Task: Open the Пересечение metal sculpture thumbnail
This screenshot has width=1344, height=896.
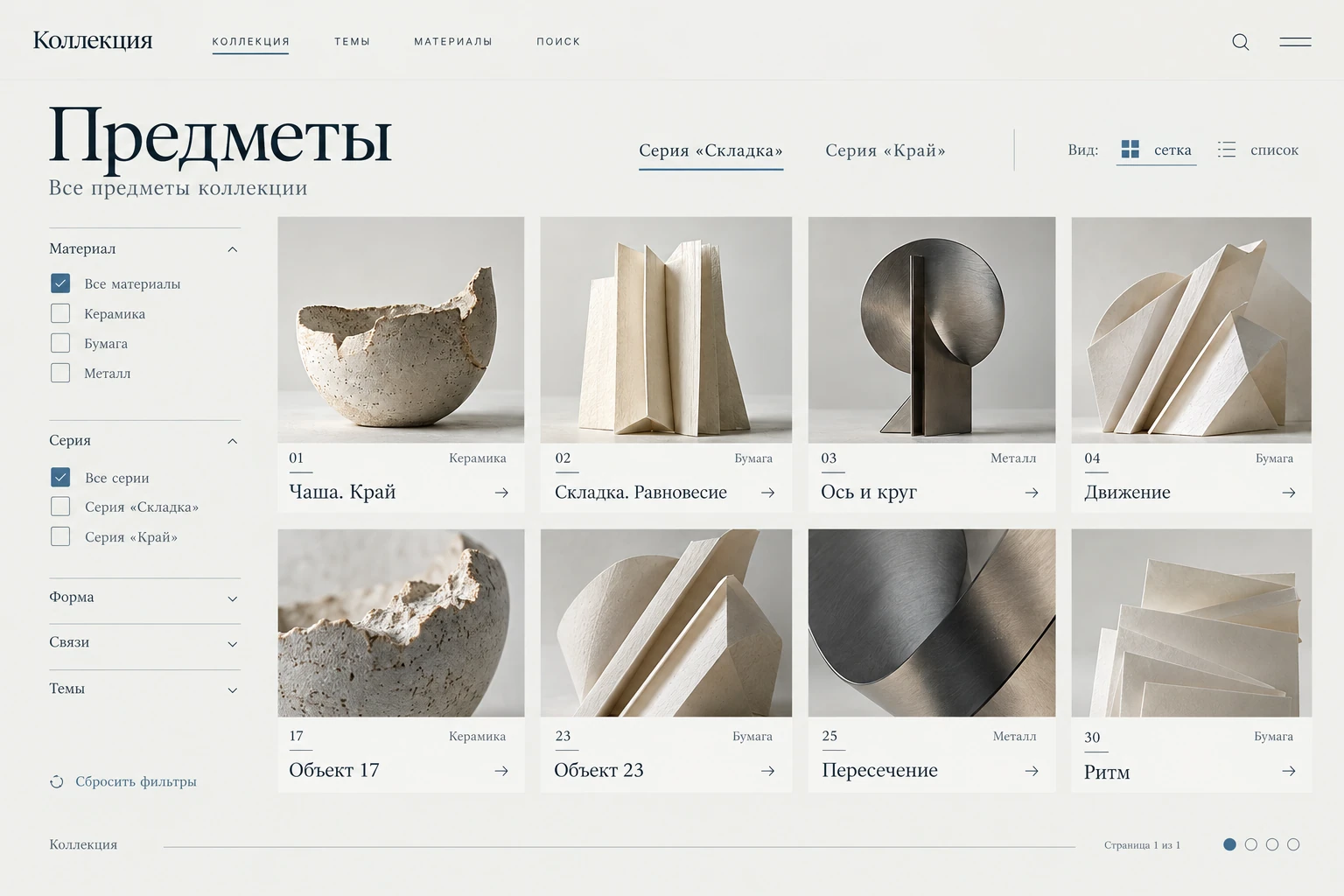Action: pos(932,623)
